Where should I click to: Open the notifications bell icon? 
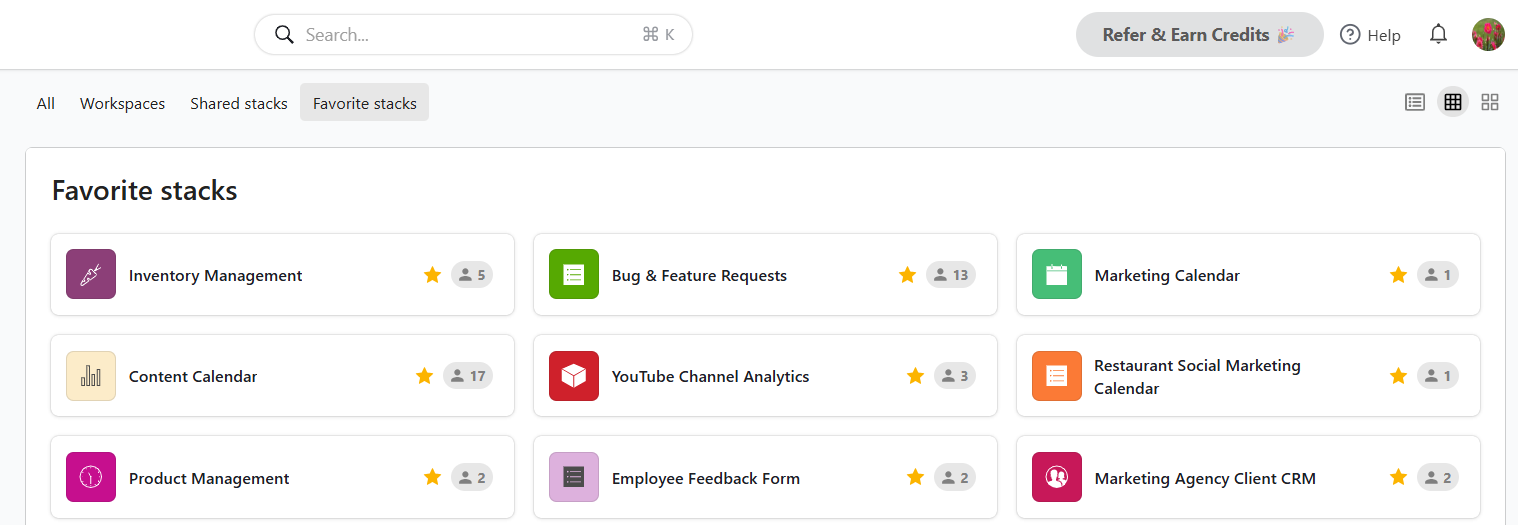click(x=1438, y=34)
